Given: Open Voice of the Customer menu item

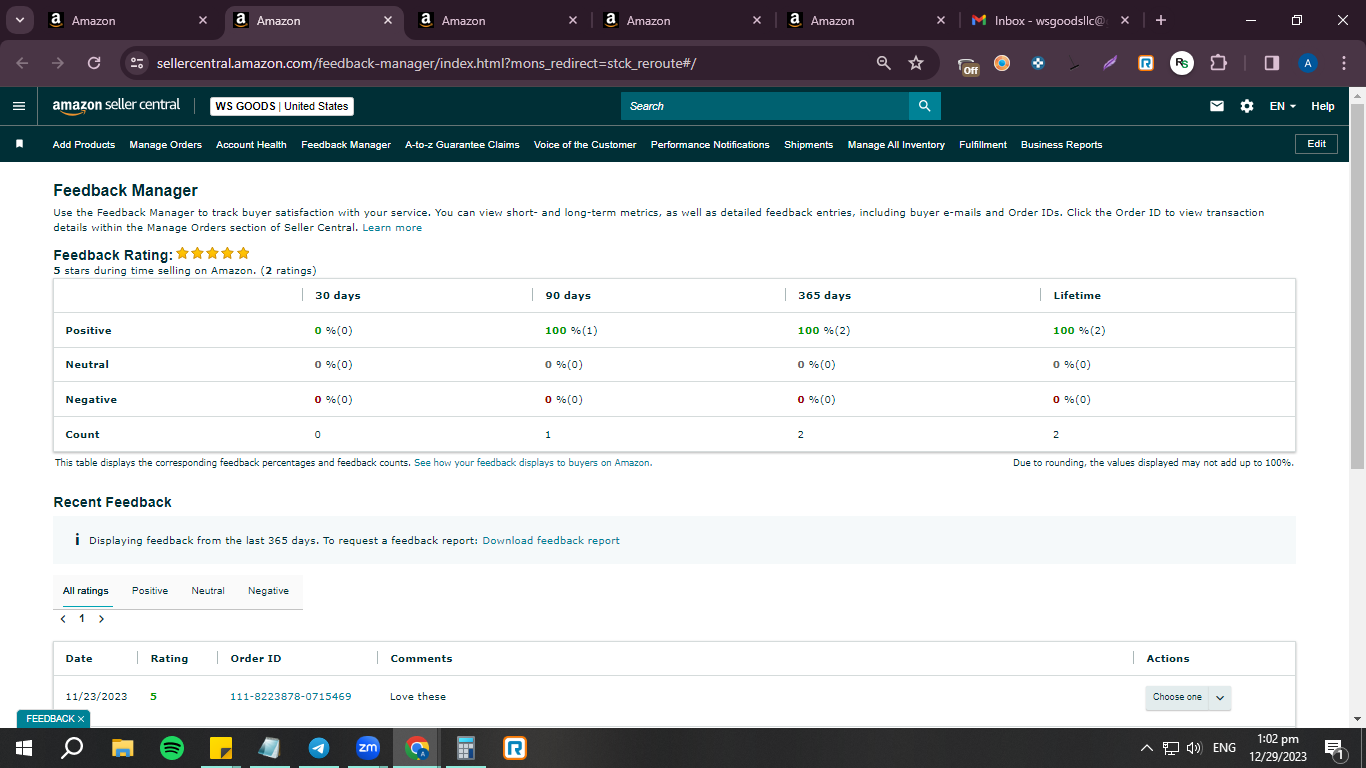Looking at the screenshot, I should pos(585,145).
